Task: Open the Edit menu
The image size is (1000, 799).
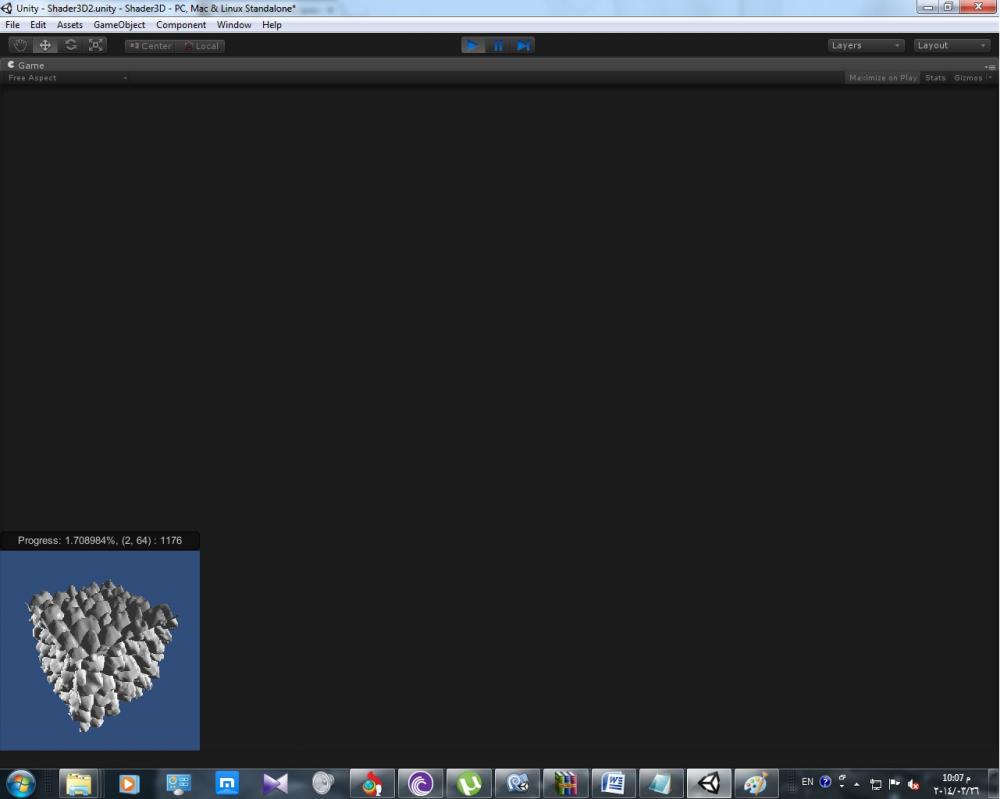Action: [x=38, y=25]
